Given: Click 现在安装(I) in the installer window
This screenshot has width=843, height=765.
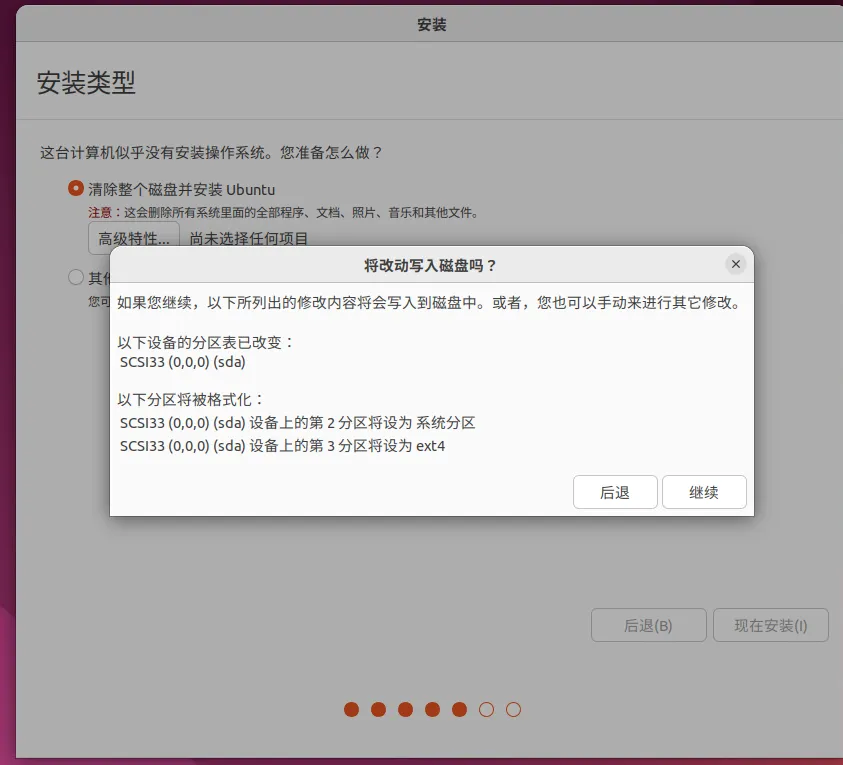Looking at the screenshot, I should pyautogui.click(x=770, y=625).
